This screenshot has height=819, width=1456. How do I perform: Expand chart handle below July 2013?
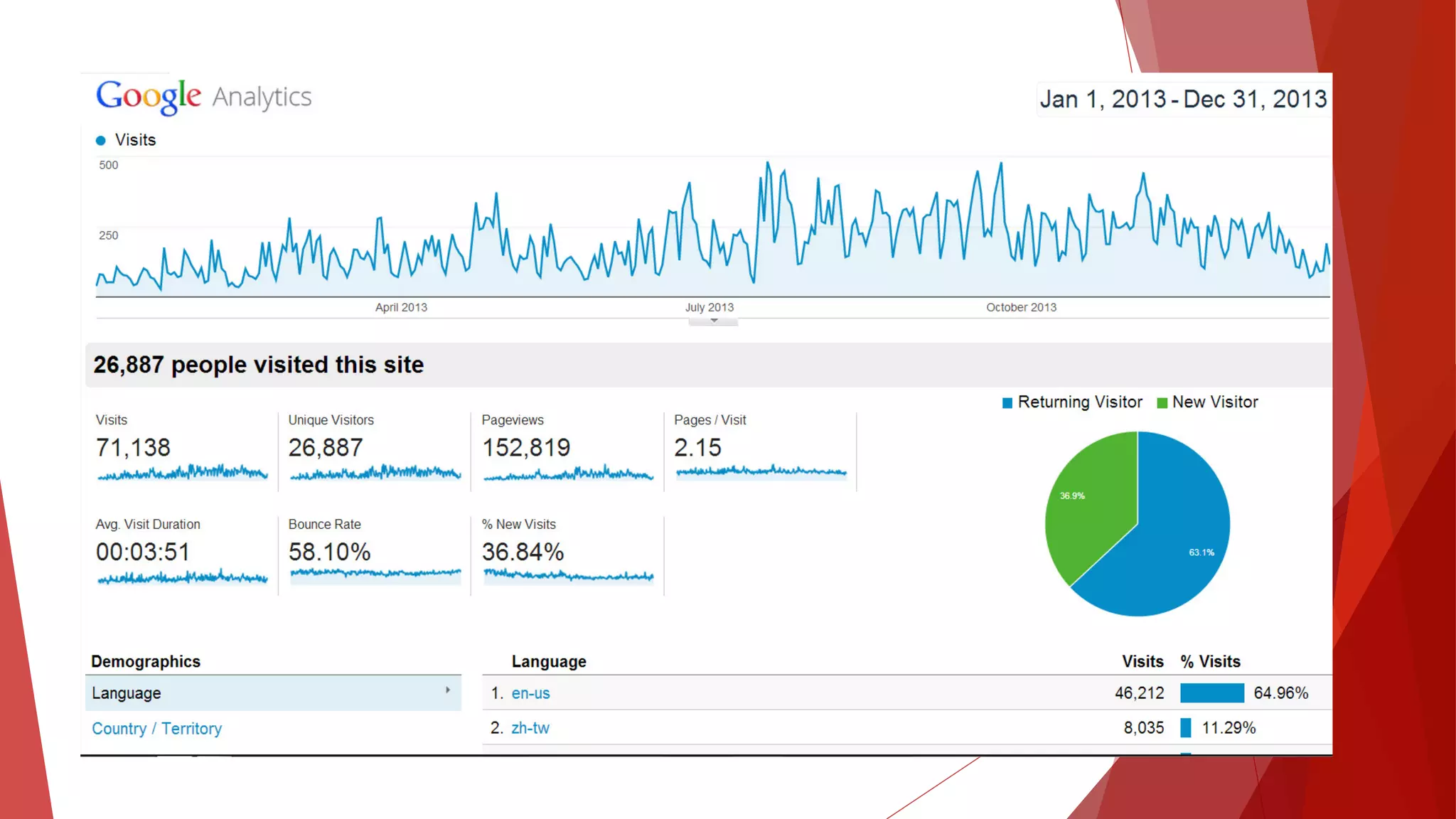pyautogui.click(x=713, y=321)
